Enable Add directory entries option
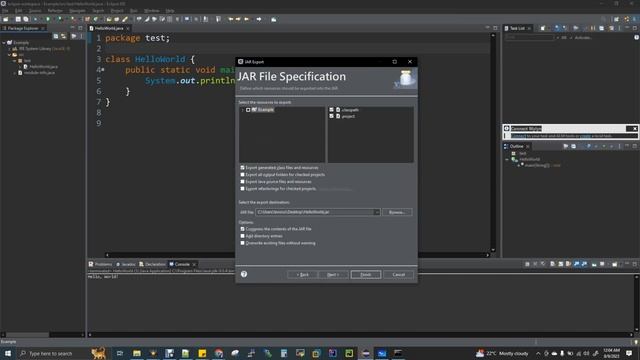The width and height of the screenshot is (640, 360). [x=242, y=236]
